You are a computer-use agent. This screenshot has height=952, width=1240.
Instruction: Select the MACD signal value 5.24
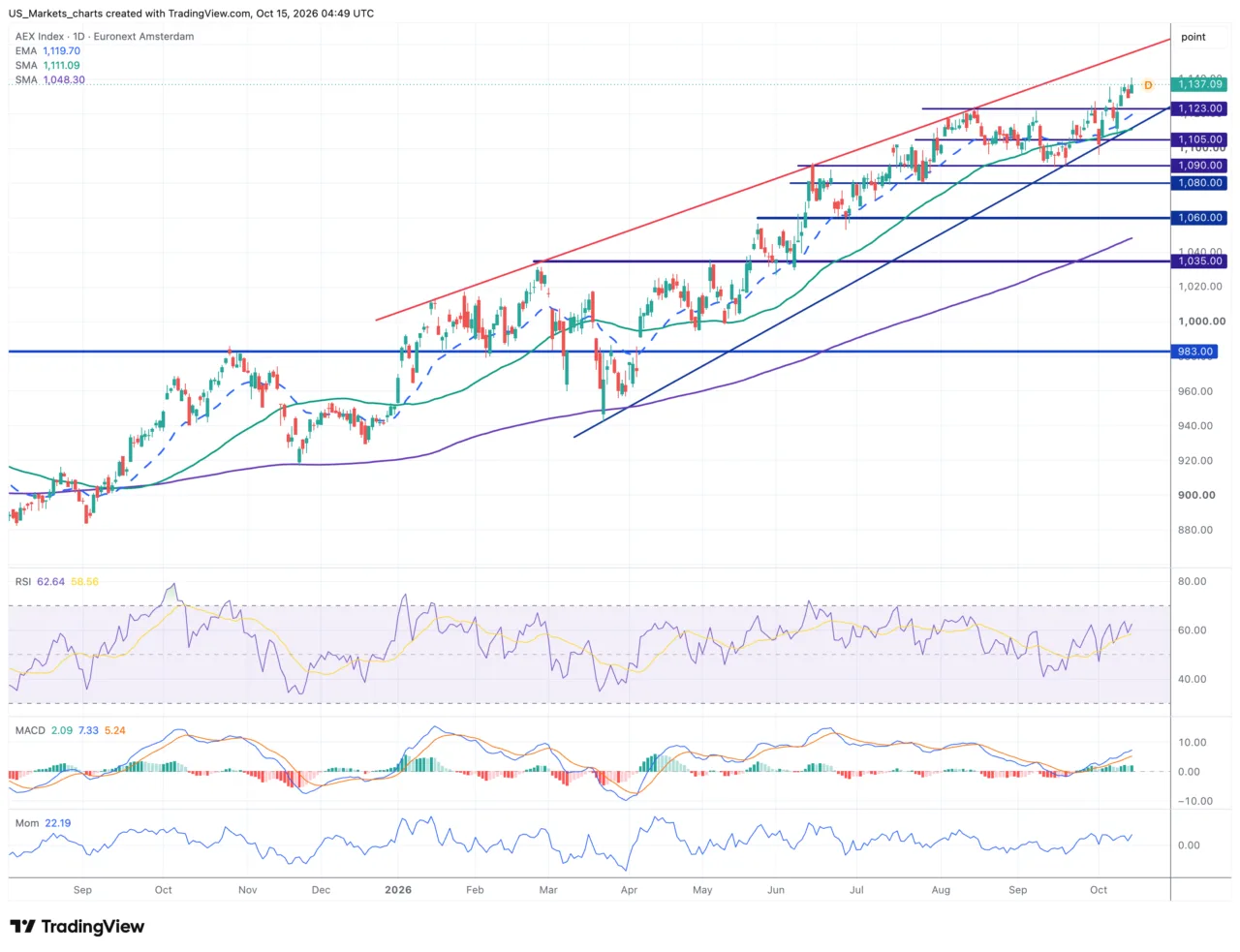coord(115,730)
